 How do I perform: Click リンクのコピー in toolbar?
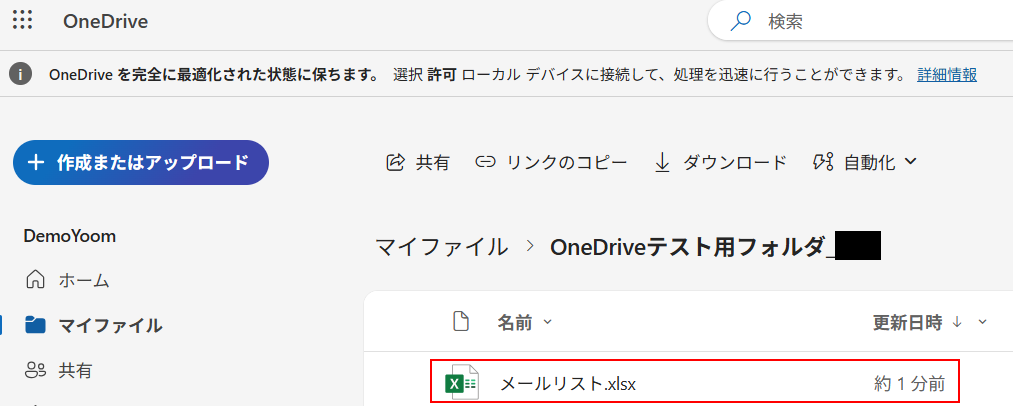(x=551, y=162)
